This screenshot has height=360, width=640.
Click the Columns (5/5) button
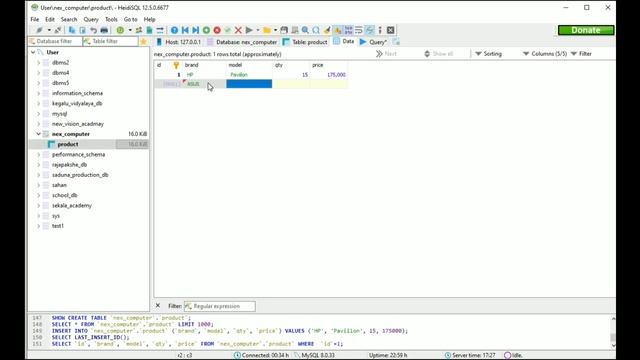[x=545, y=53]
